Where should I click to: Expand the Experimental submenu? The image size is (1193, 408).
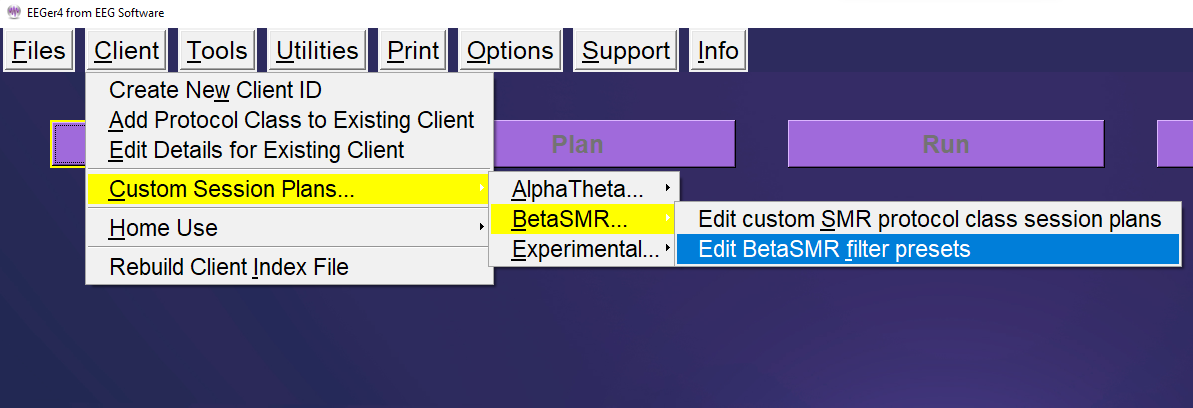pyautogui.click(x=585, y=249)
